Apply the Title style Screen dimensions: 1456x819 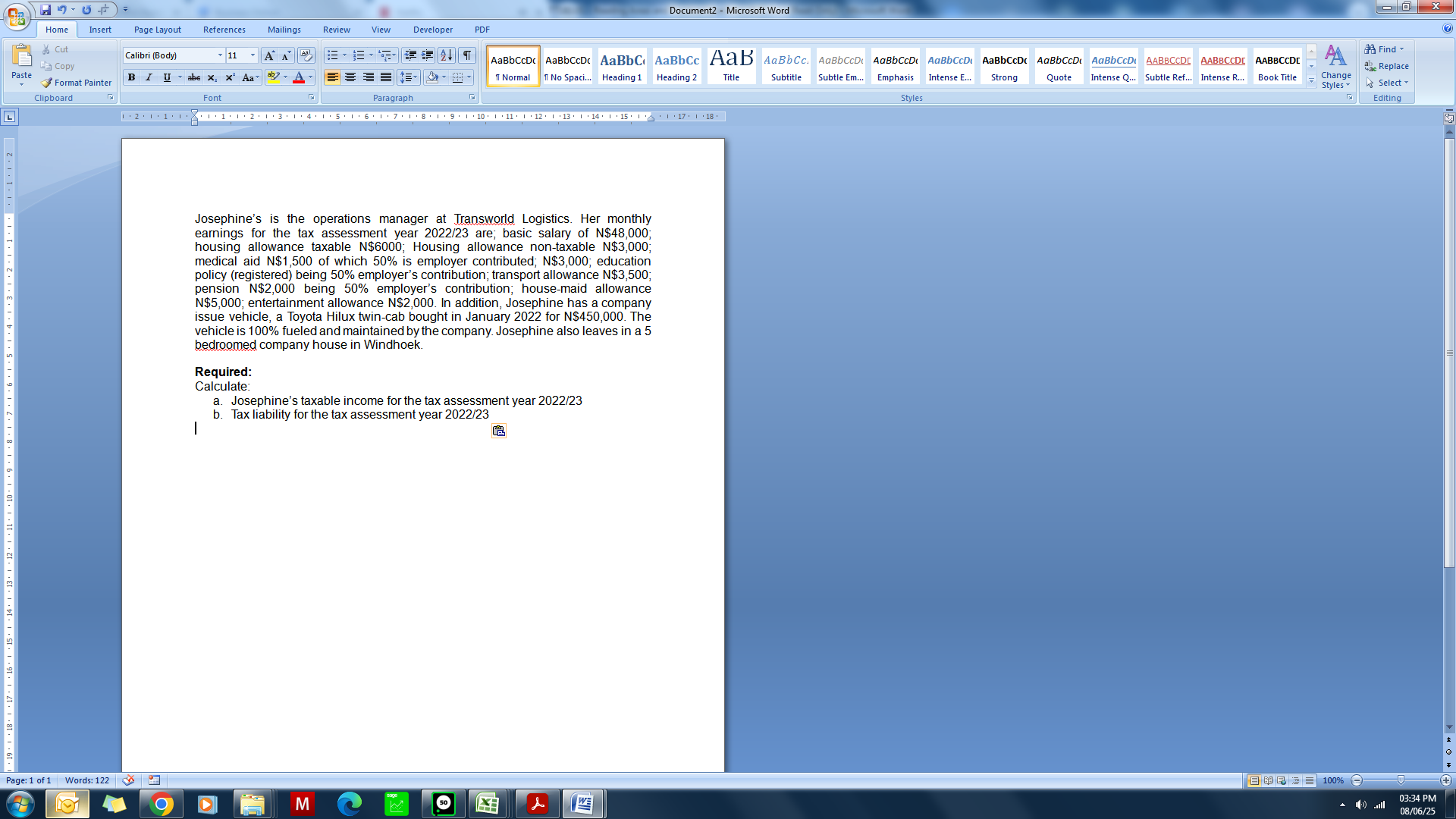click(731, 67)
